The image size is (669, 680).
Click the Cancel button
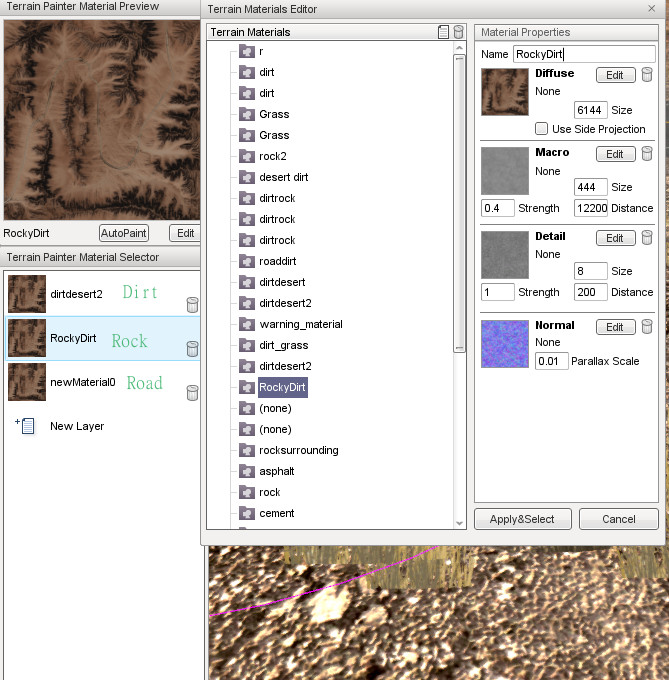619,519
